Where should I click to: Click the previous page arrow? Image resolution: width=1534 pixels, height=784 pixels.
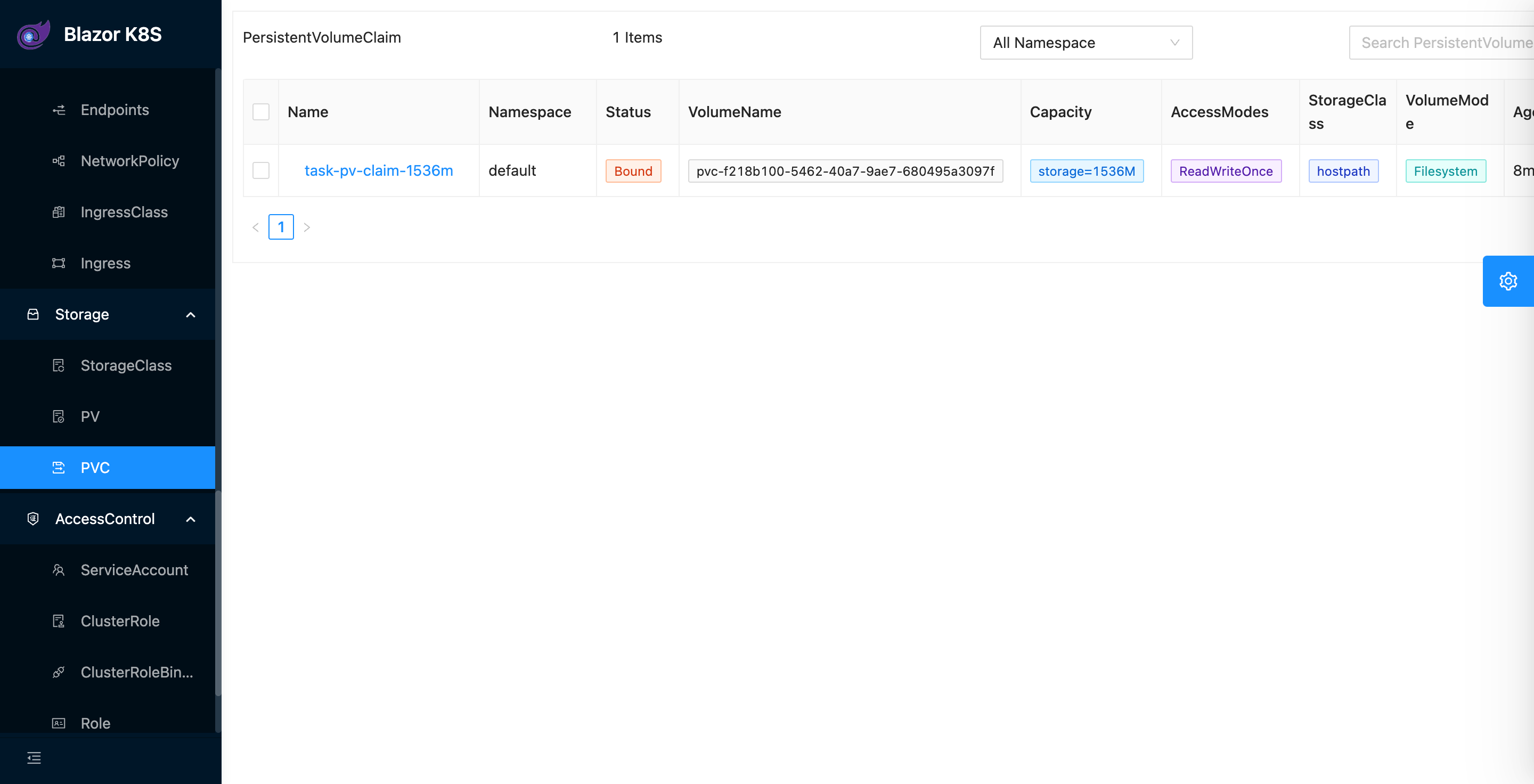256,227
